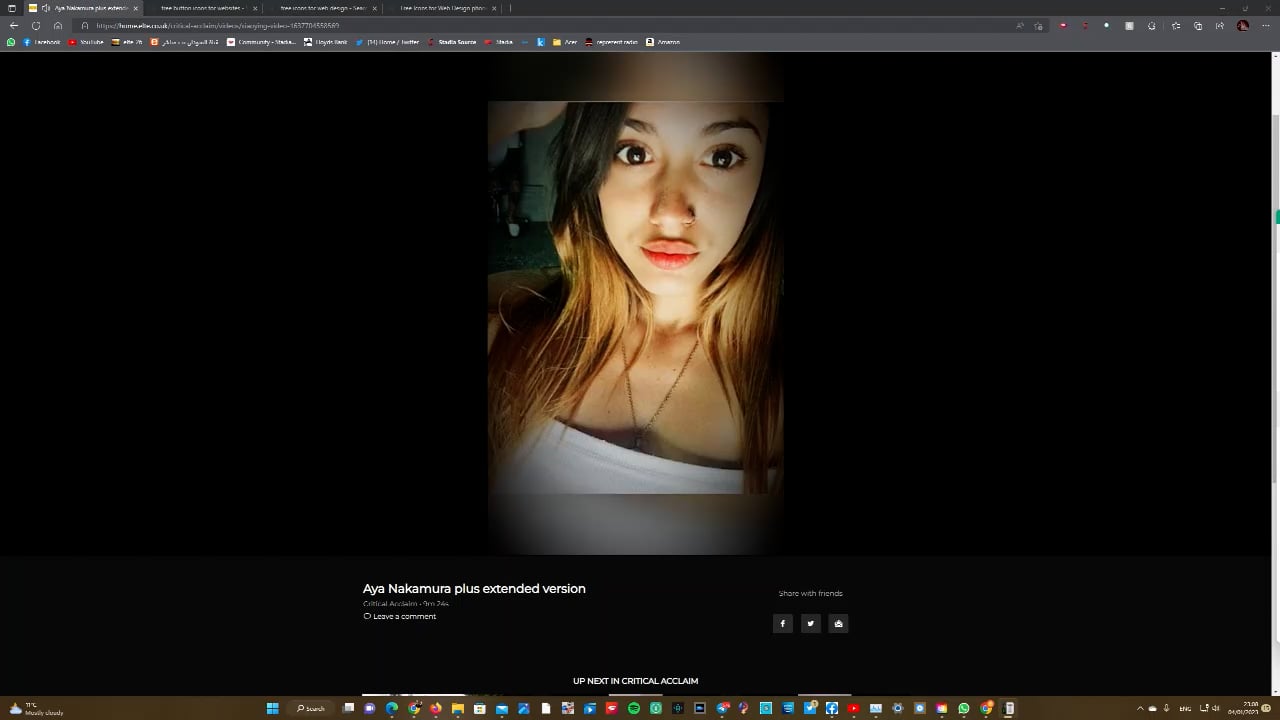Open the Collections icon in browser toolbar
1280x720 pixels.
click(x=1198, y=25)
